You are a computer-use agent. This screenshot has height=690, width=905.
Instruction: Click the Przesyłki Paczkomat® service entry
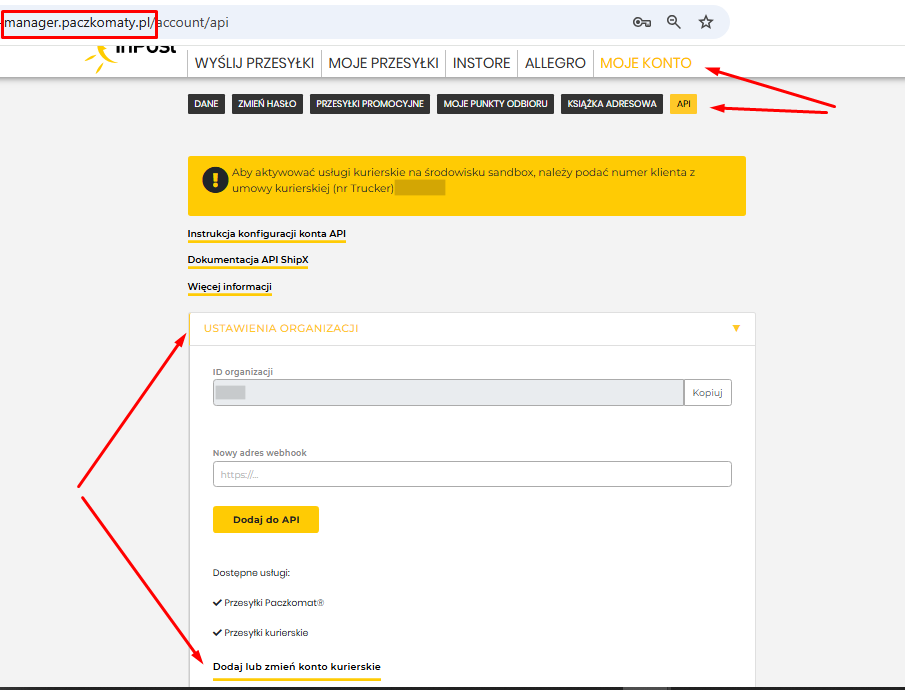coord(268,603)
